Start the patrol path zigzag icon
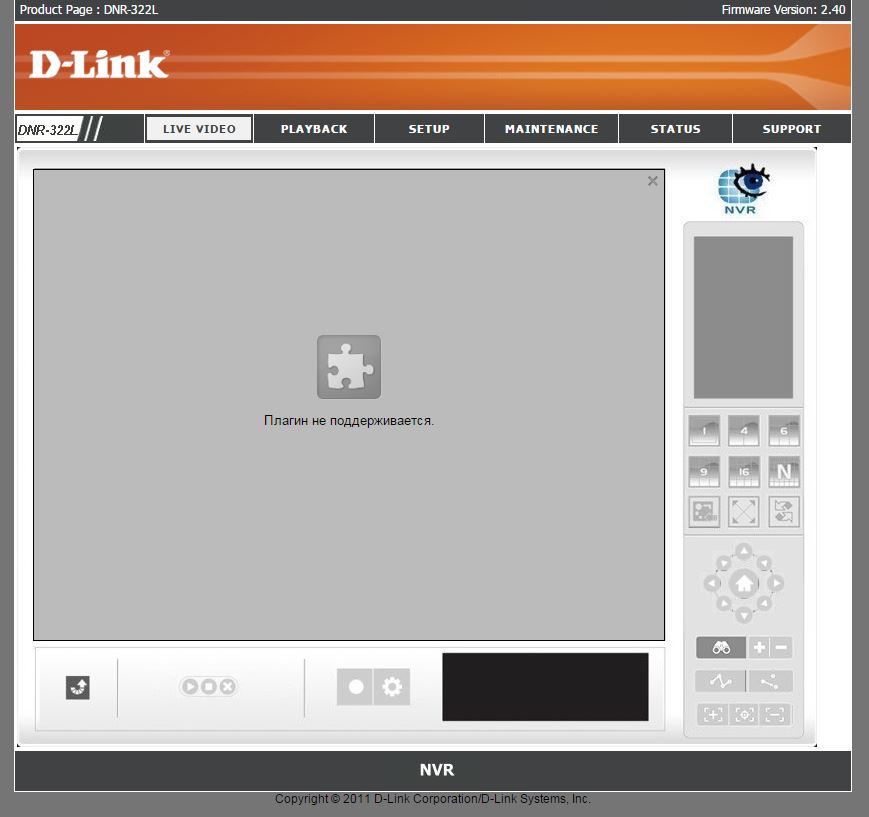869x817 pixels. [x=720, y=681]
